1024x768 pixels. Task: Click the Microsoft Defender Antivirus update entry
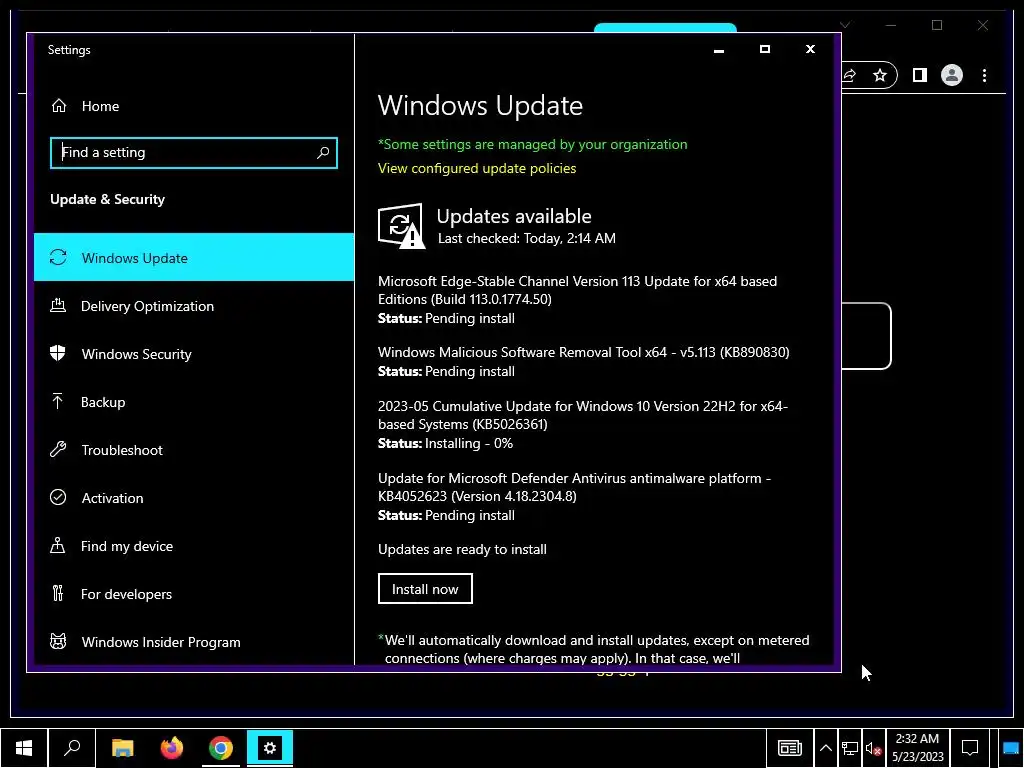click(x=575, y=496)
